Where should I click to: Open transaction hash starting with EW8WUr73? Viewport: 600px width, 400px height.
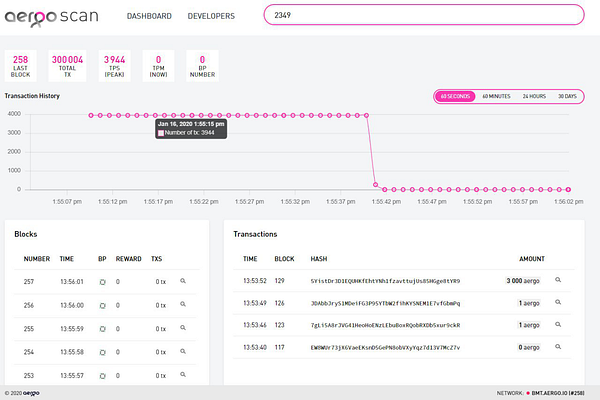(385, 348)
